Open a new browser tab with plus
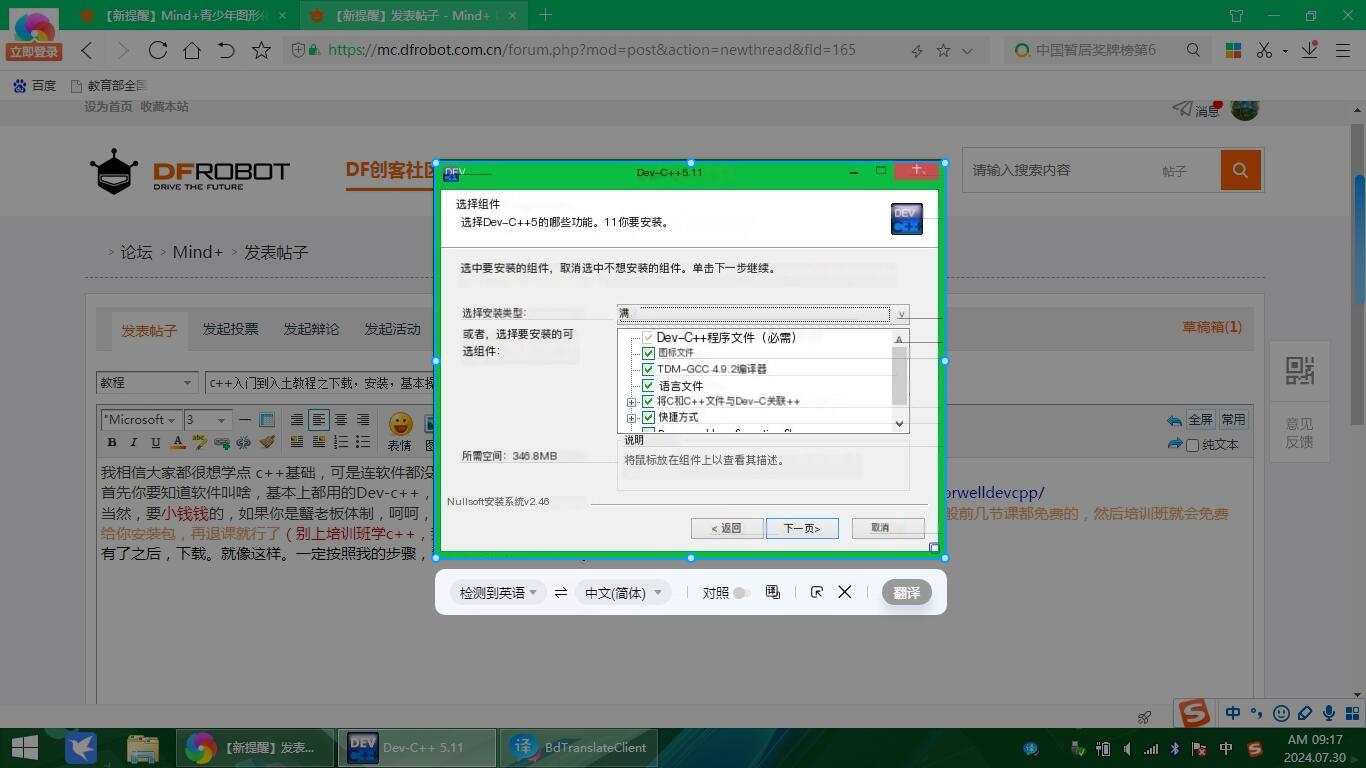 pyautogui.click(x=545, y=15)
